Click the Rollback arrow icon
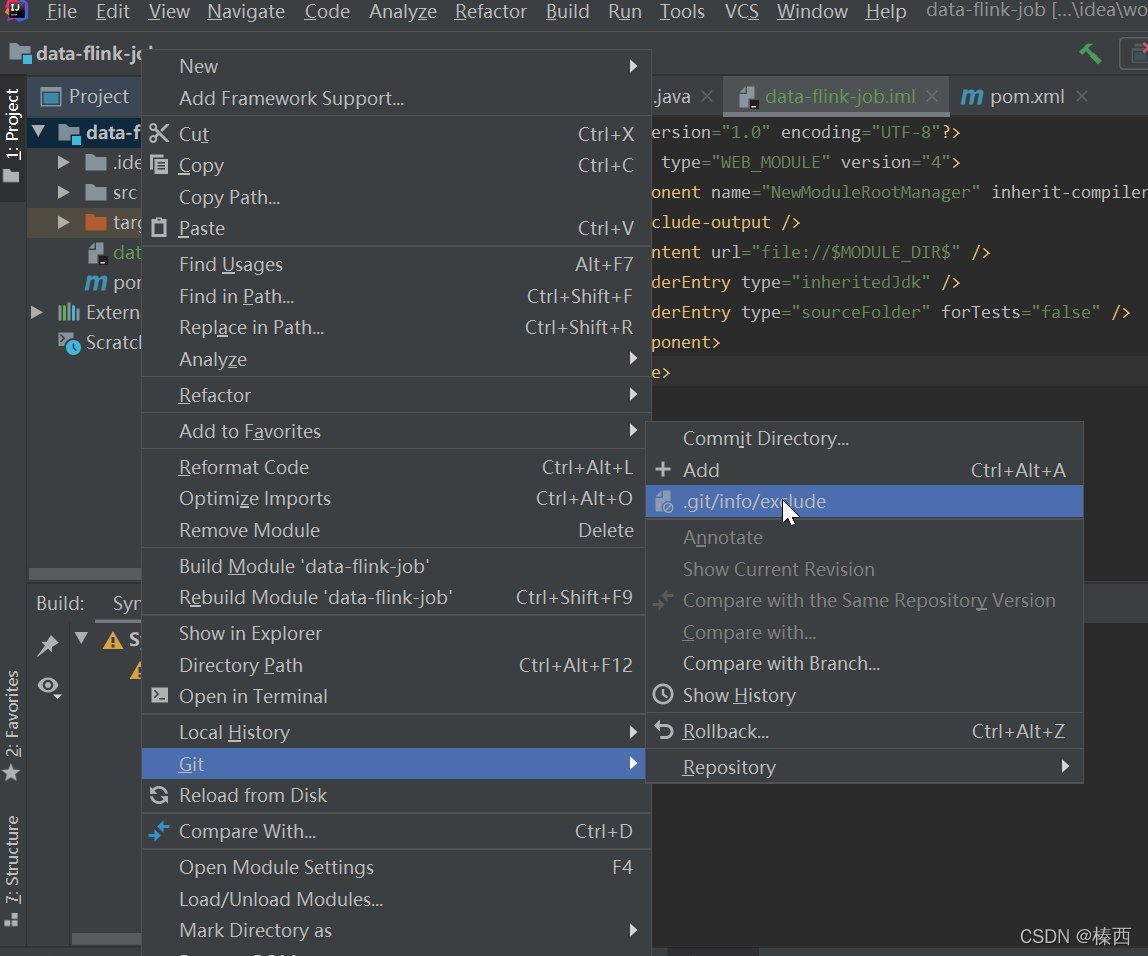This screenshot has width=1148, height=956. (663, 731)
